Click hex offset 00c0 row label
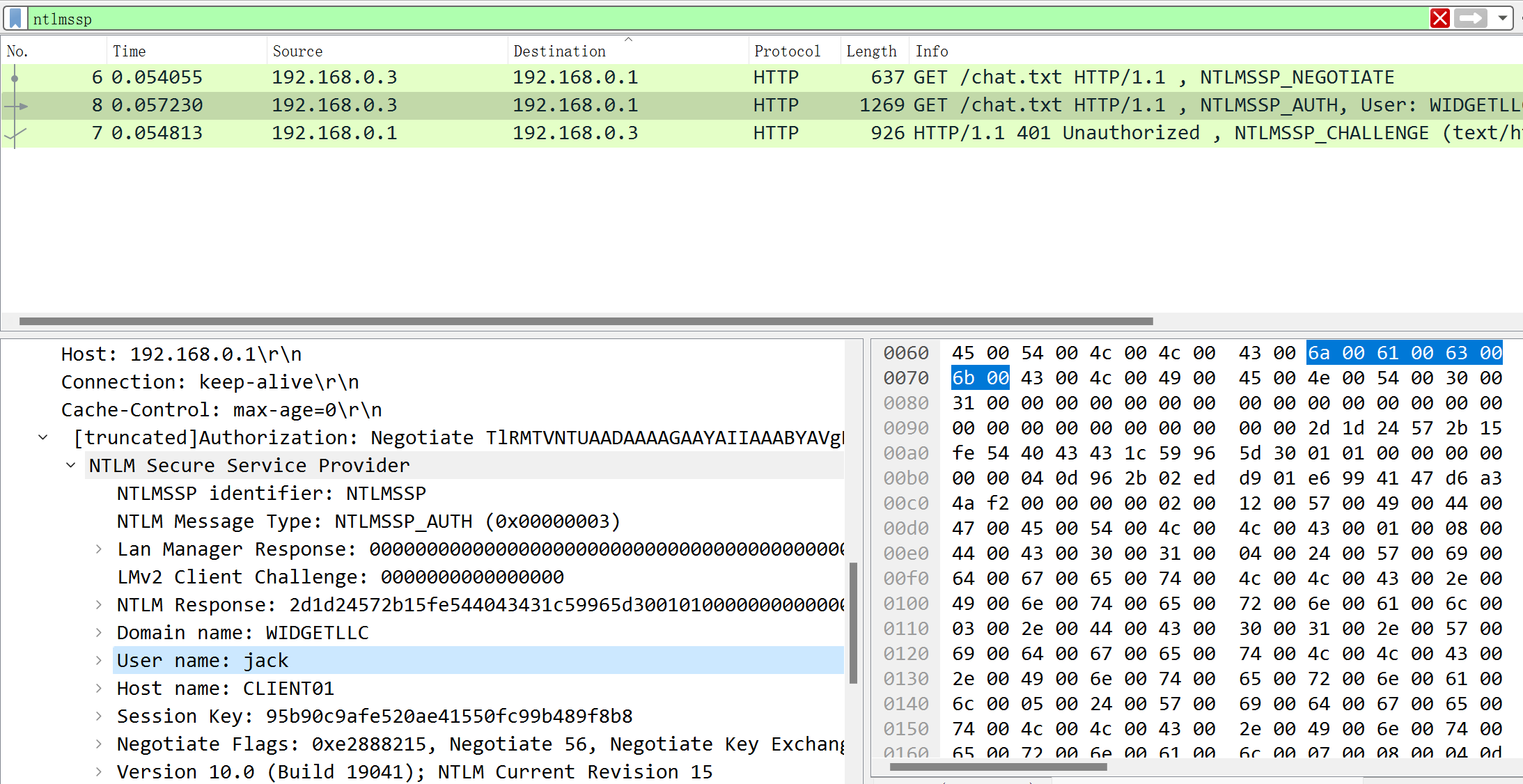The width and height of the screenshot is (1523, 784). 906,503
